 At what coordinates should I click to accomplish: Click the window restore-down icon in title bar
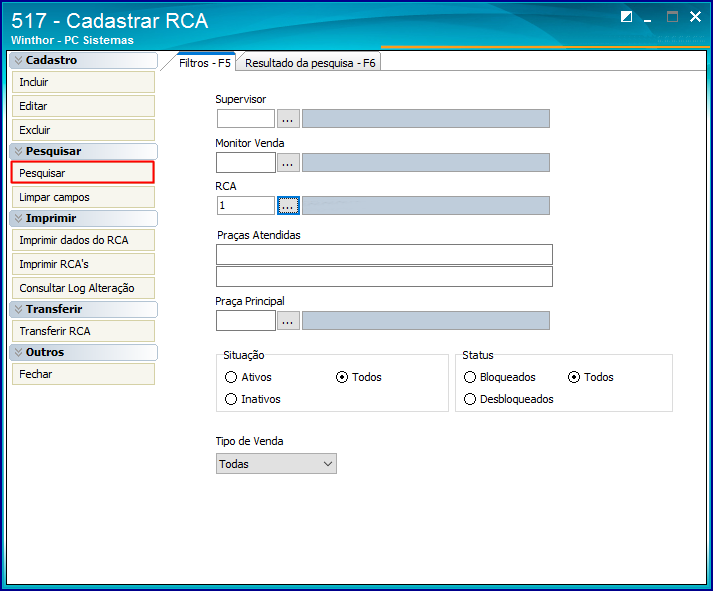pos(627,17)
